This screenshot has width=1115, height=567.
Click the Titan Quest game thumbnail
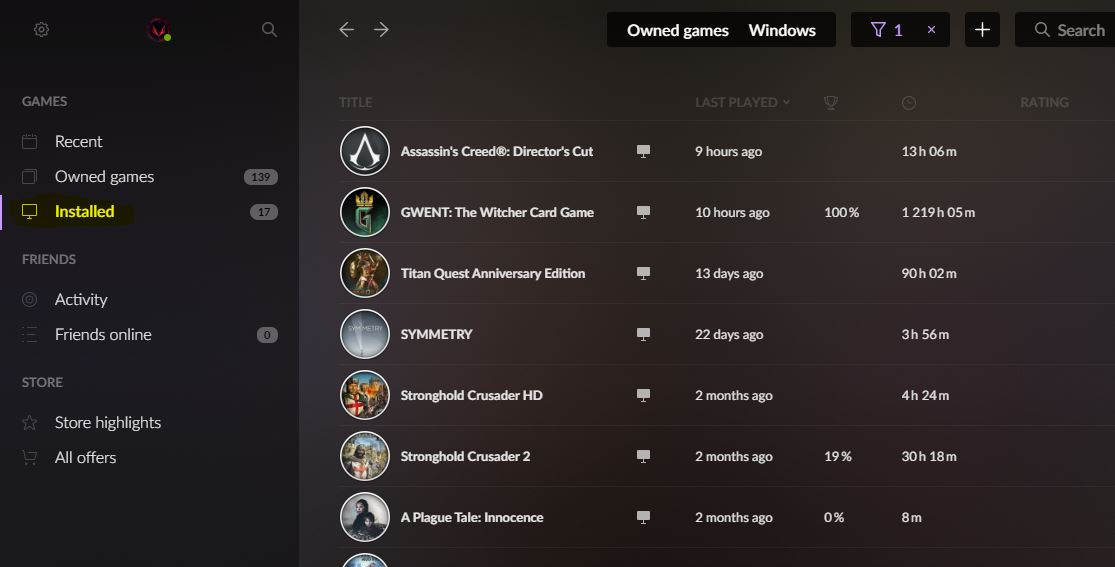pos(365,273)
